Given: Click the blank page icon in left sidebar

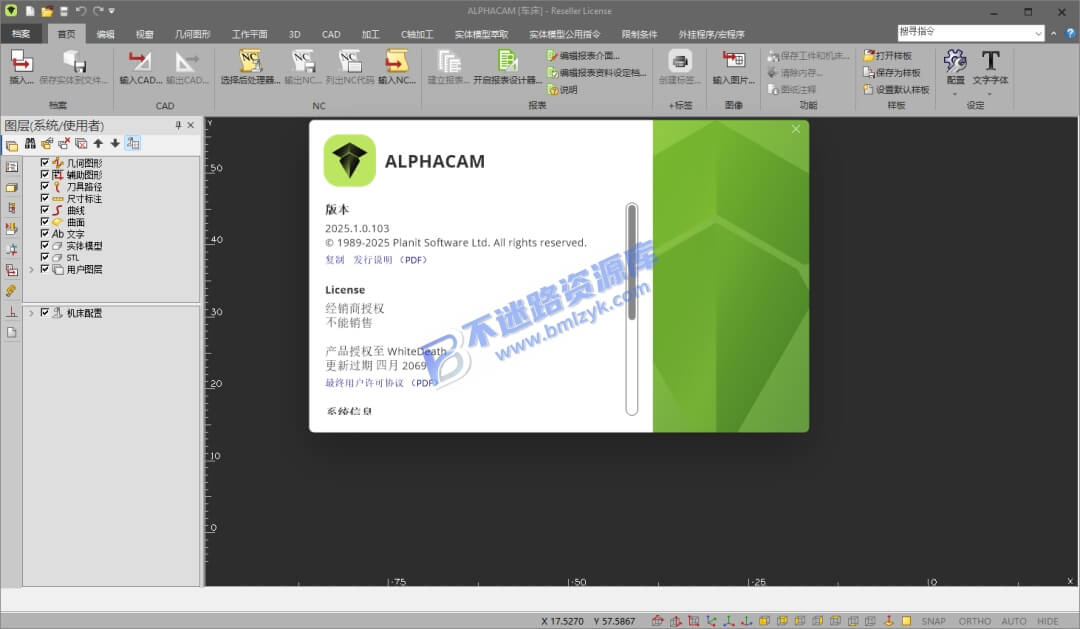Looking at the screenshot, I should [x=12, y=332].
